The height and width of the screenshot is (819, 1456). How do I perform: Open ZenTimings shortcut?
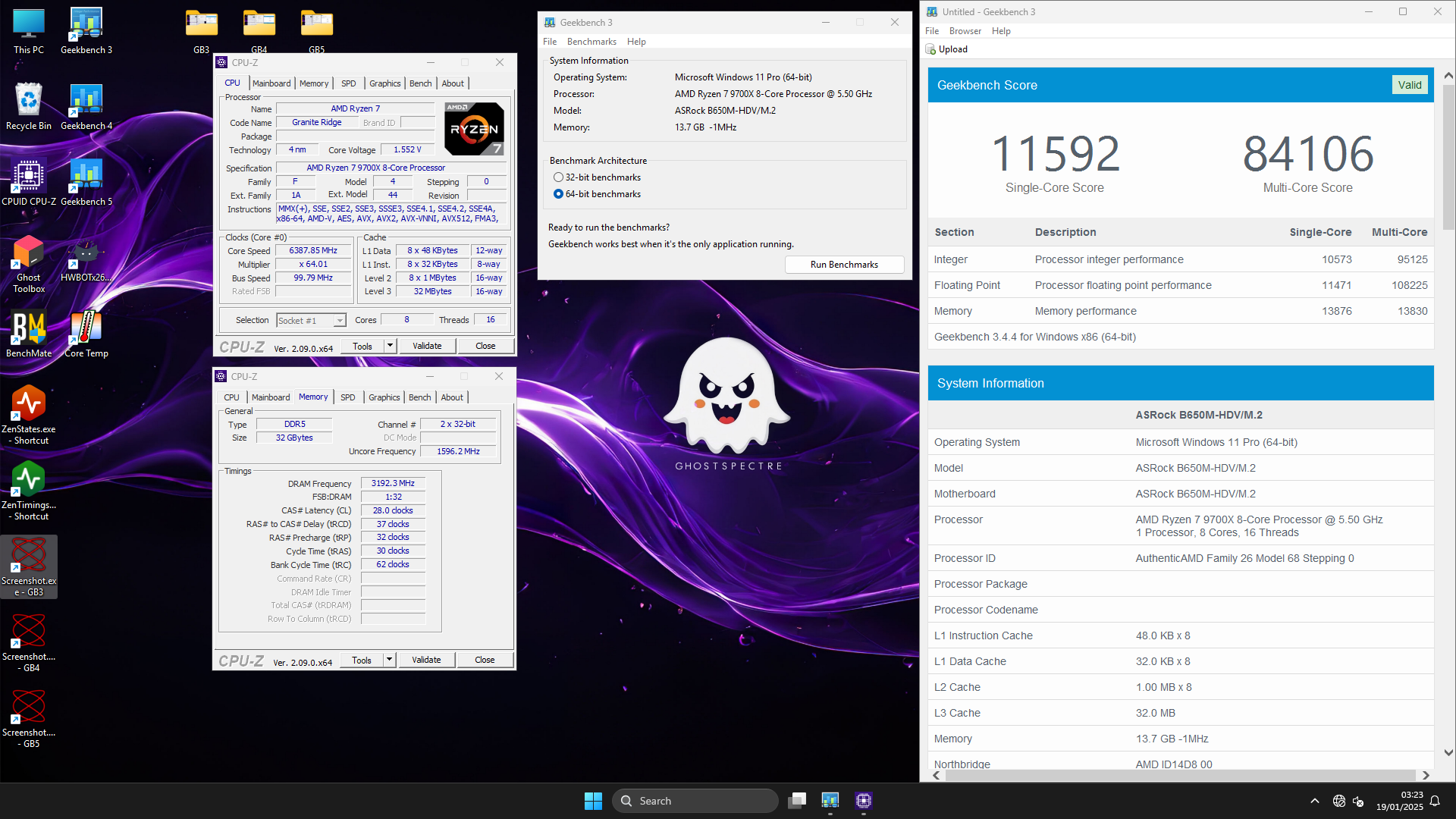pos(29,491)
